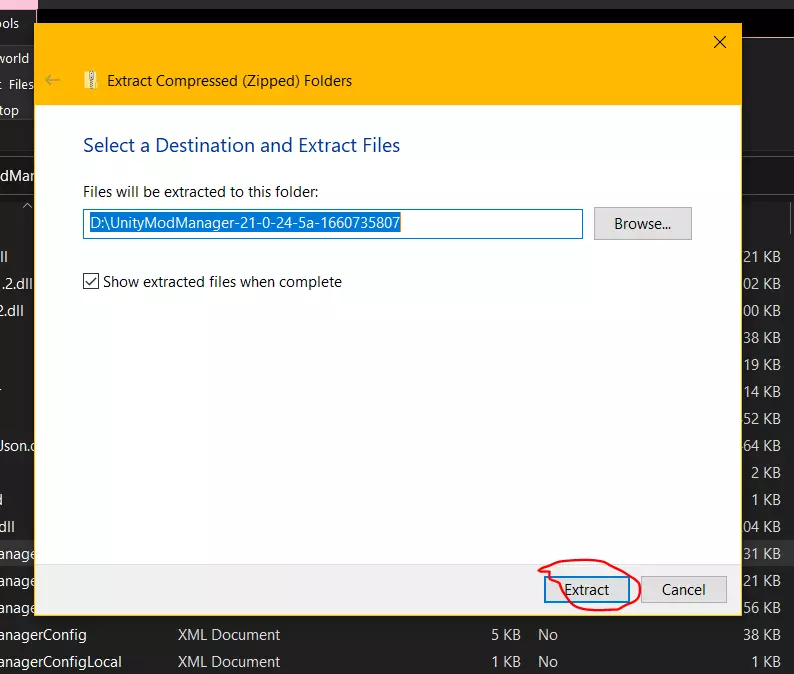Viewport: 794px width, 674px height.
Task: Click the 5 KB size of ManagerConfig
Action: tap(506, 635)
